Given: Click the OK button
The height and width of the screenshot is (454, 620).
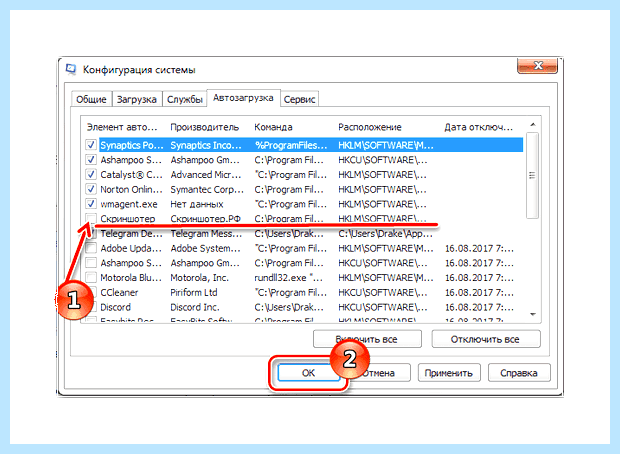Looking at the screenshot, I should coord(308,373).
